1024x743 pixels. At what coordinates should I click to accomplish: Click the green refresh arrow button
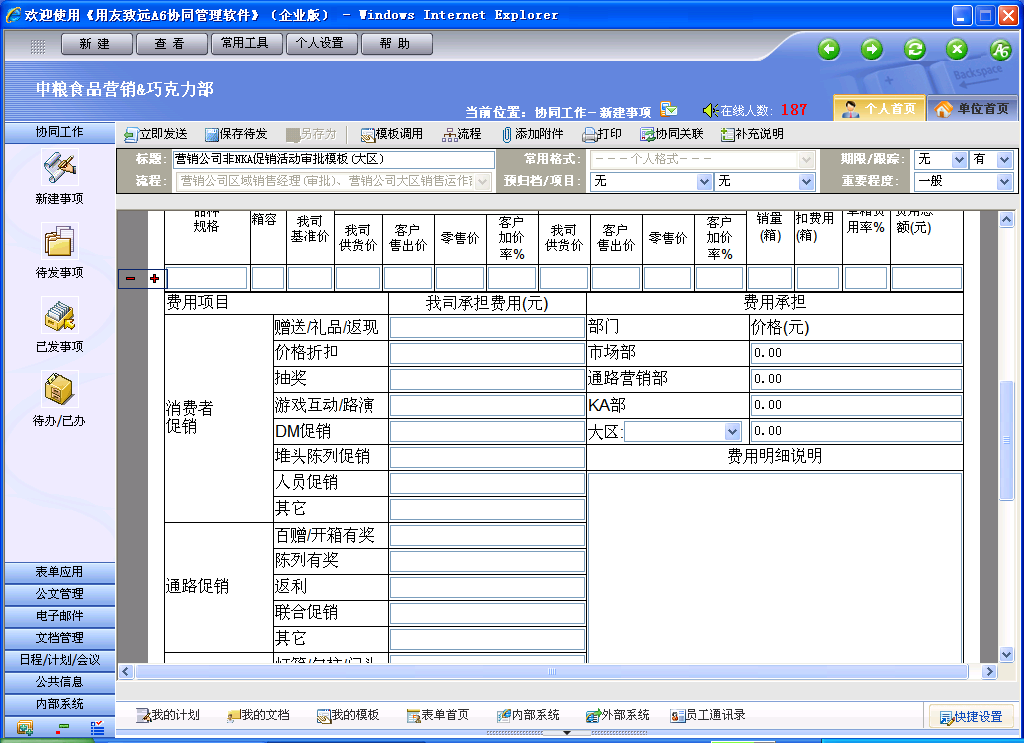click(x=914, y=49)
